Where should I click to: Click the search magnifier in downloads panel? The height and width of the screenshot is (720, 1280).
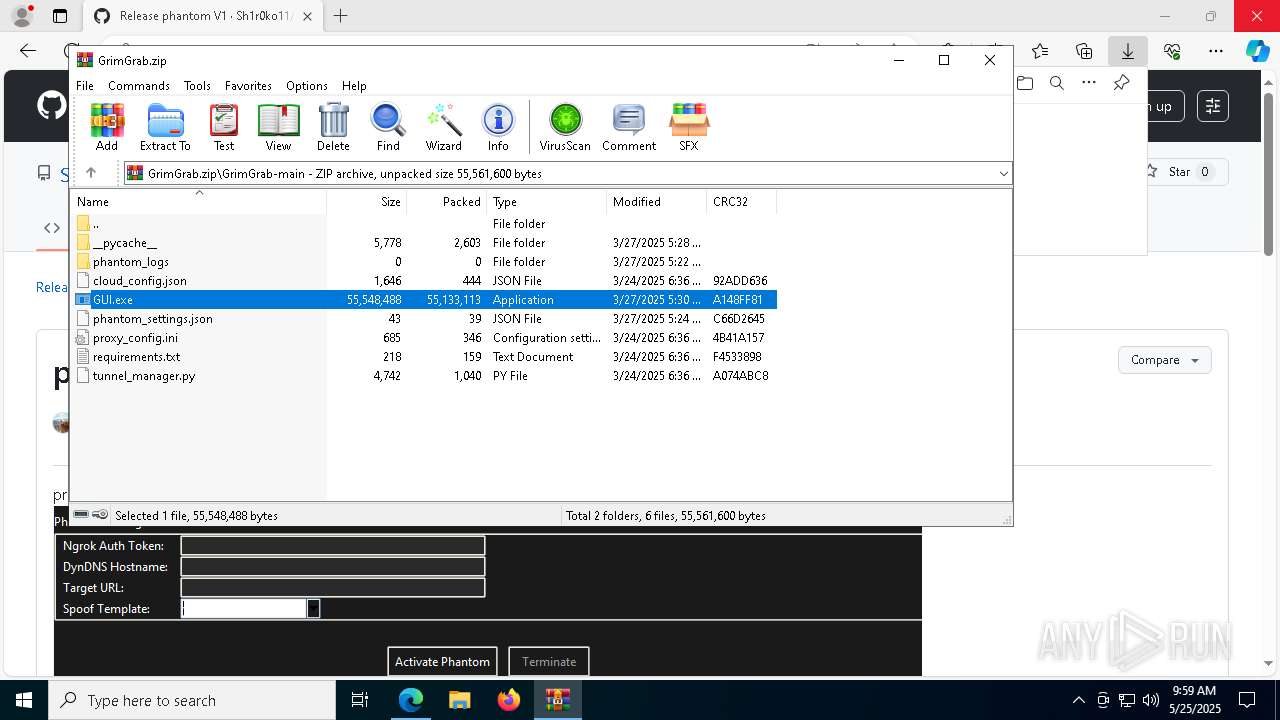click(1056, 83)
